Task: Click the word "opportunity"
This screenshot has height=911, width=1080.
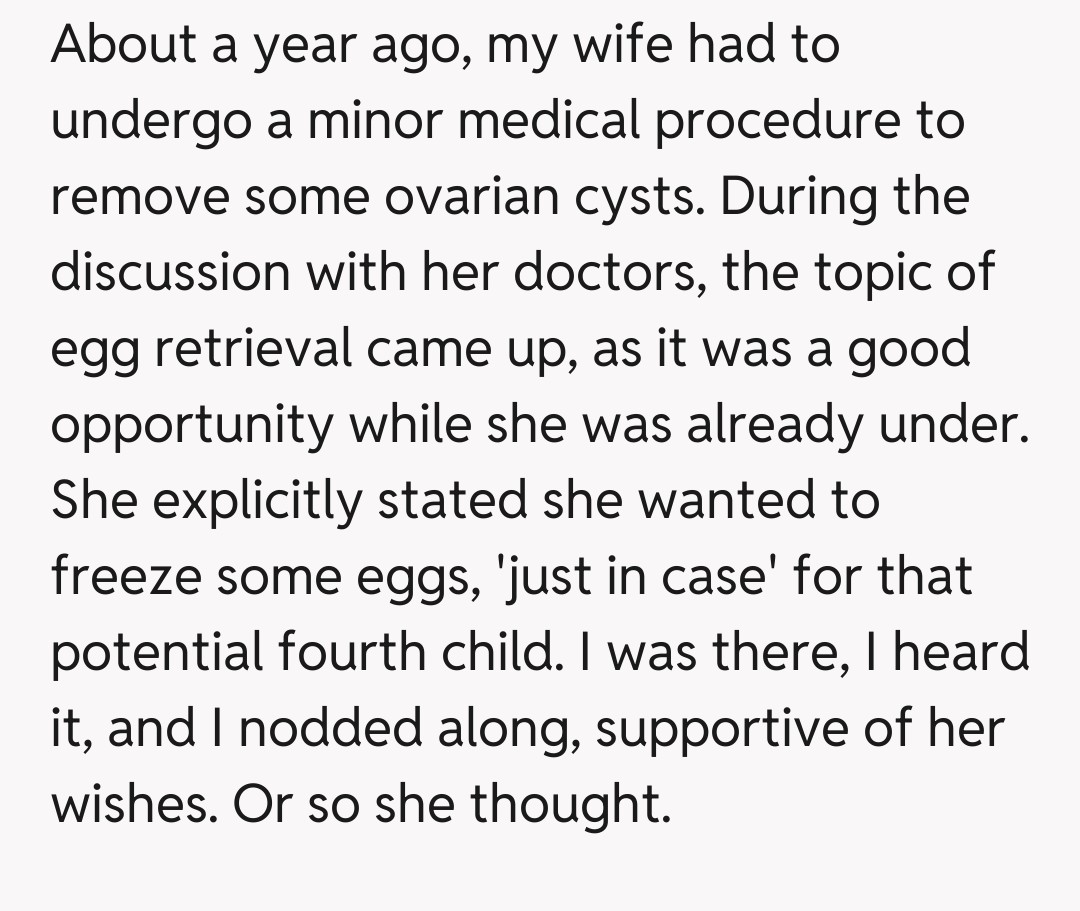Action: pyautogui.click(x=191, y=426)
